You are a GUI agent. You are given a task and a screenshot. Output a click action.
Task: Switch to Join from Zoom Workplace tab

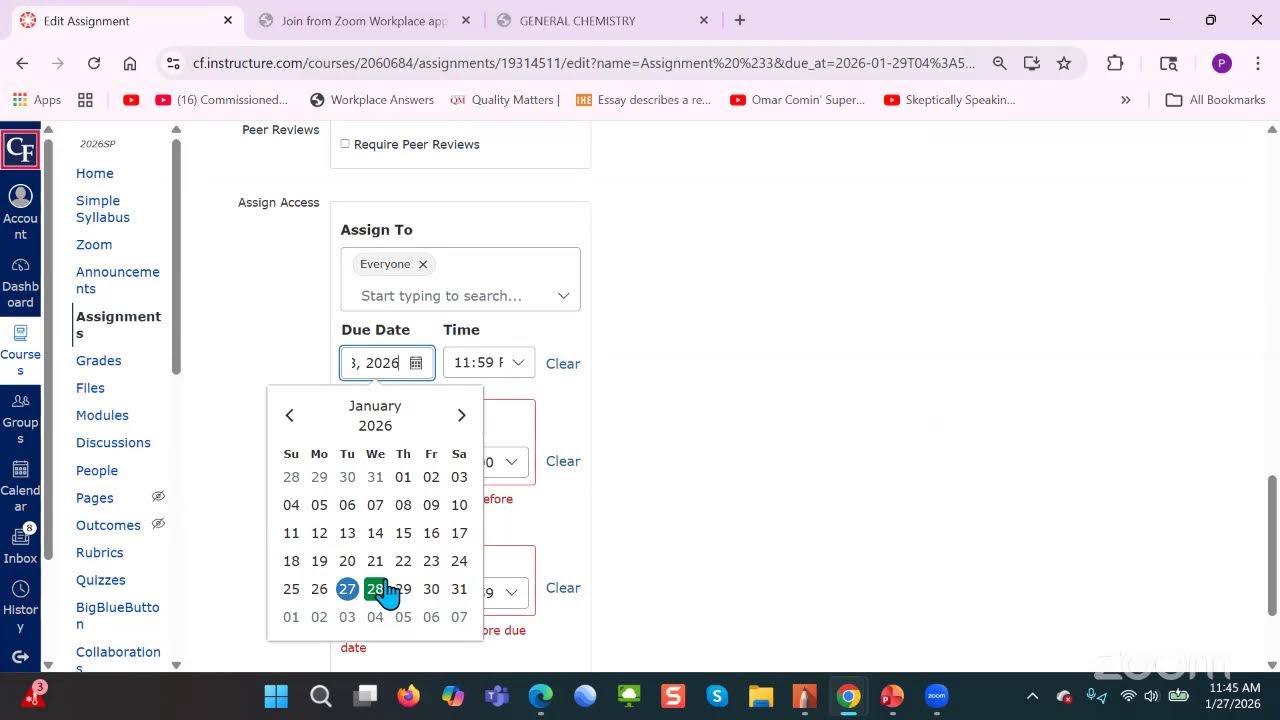click(364, 20)
